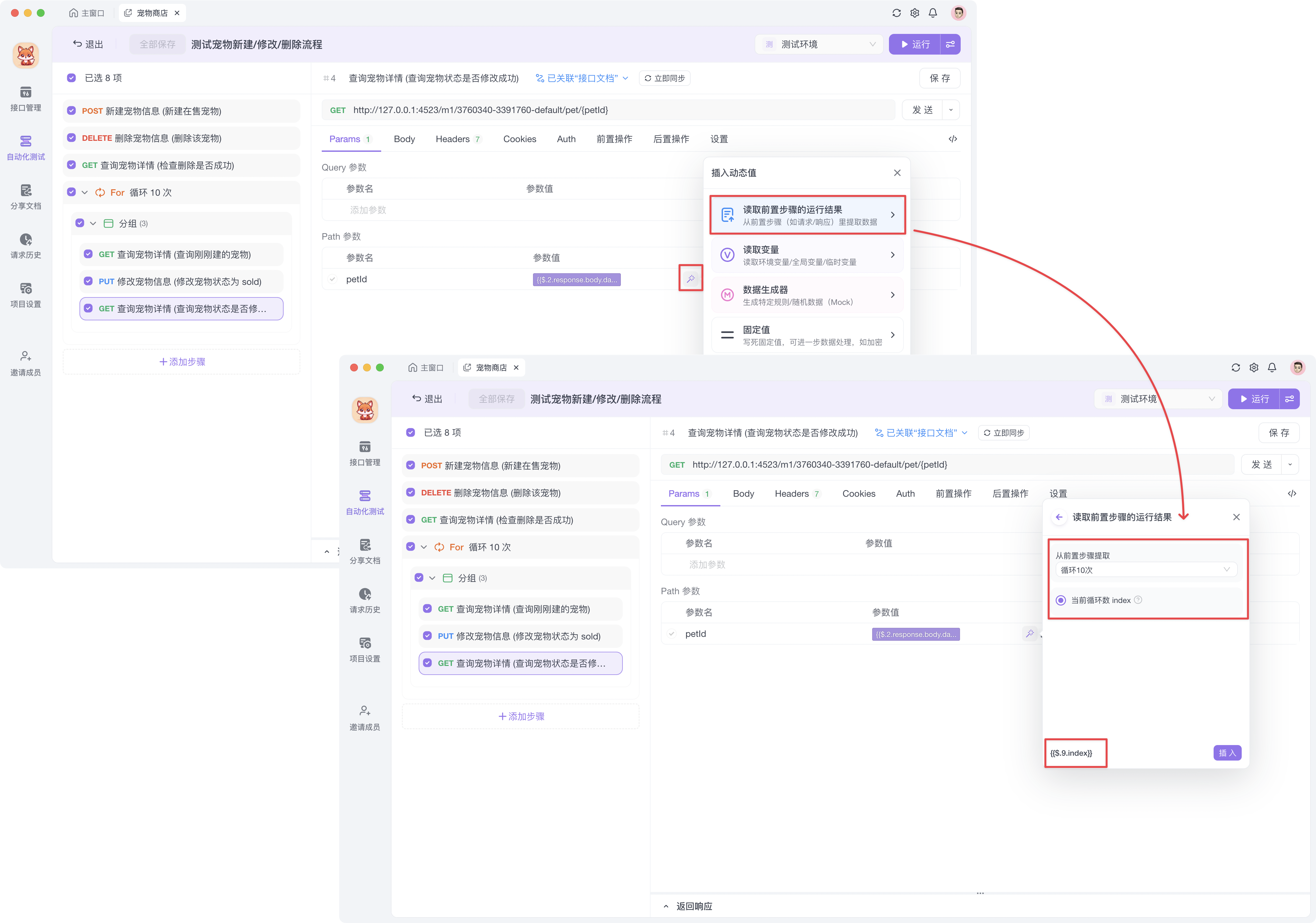
Task: Open the 测试环境 environment dropdown
Action: point(820,45)
